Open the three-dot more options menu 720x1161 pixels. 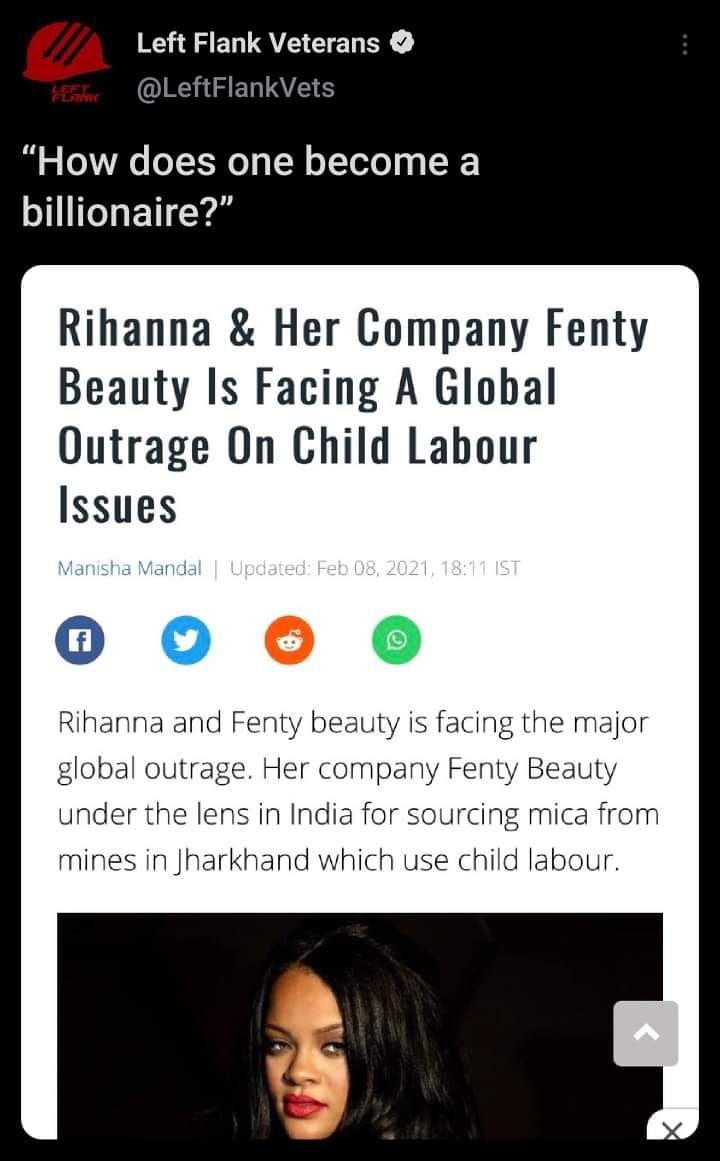[x=685, y=45]
